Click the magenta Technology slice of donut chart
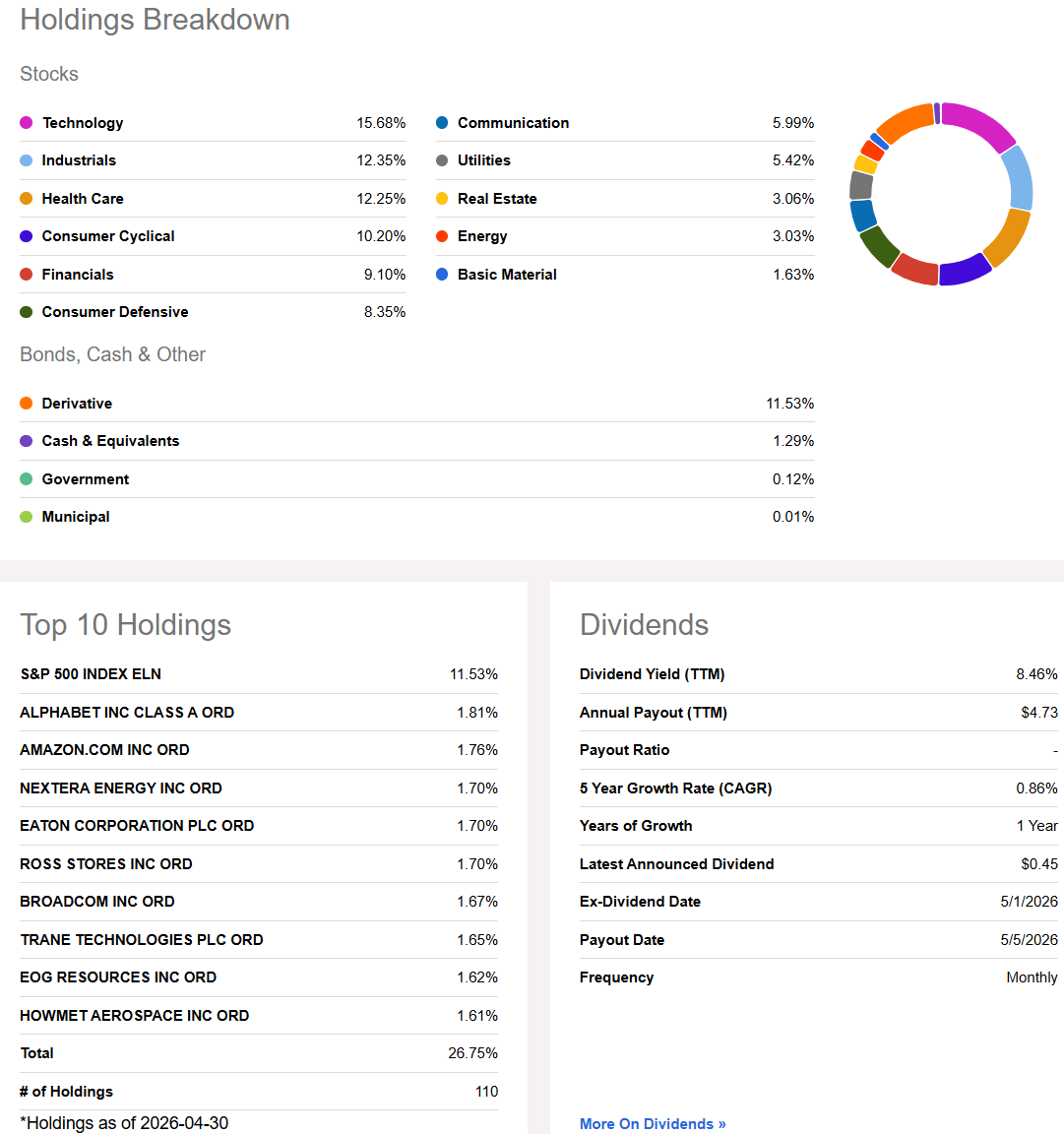The image size is (1064, 1134). coord(980,123)
